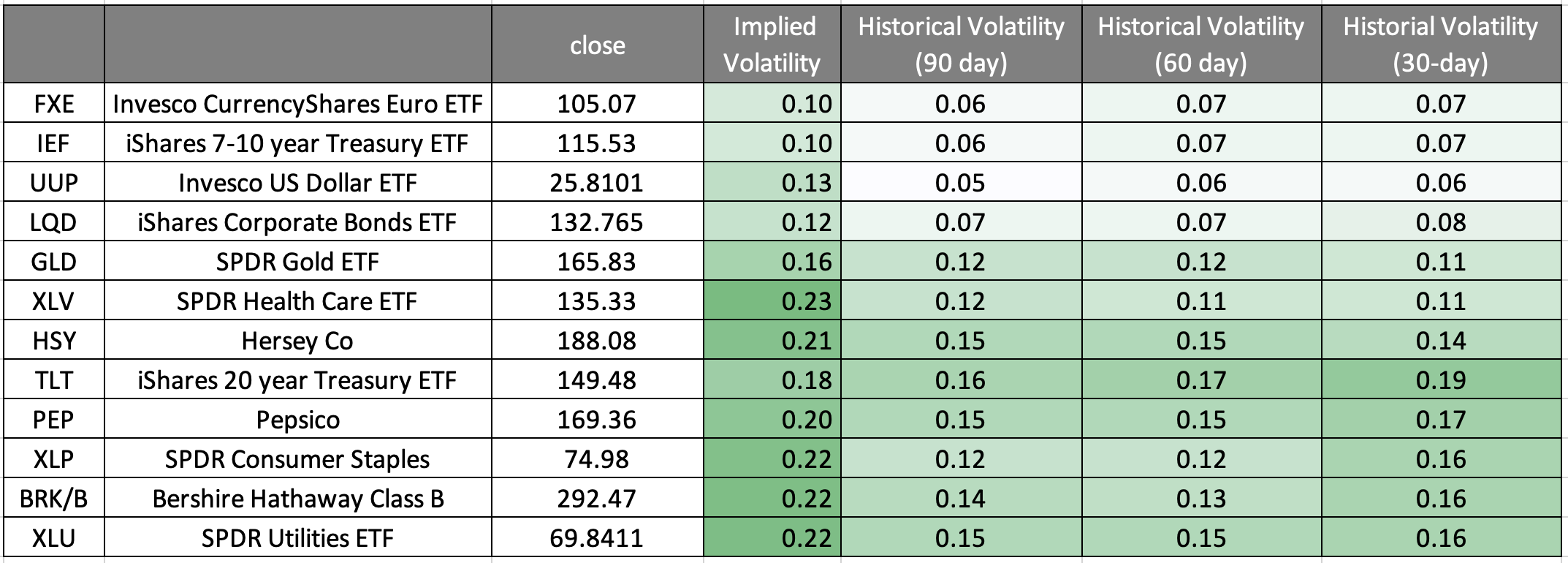Viewport: 1568px width, 563px height.
Task: Select TLT 30-day volatility cell 0.19
Action: point(1440,380)
